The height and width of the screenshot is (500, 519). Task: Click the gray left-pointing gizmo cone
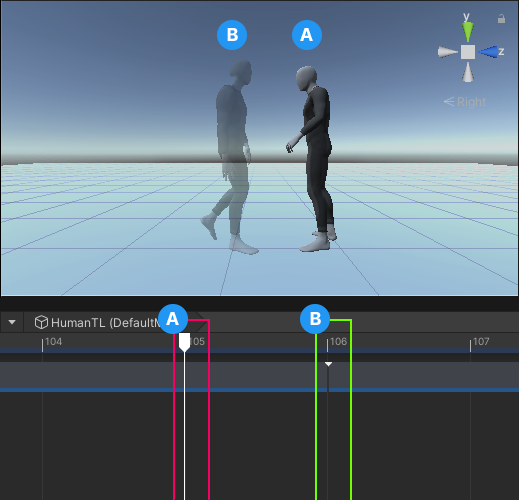[x=448, y=52]
